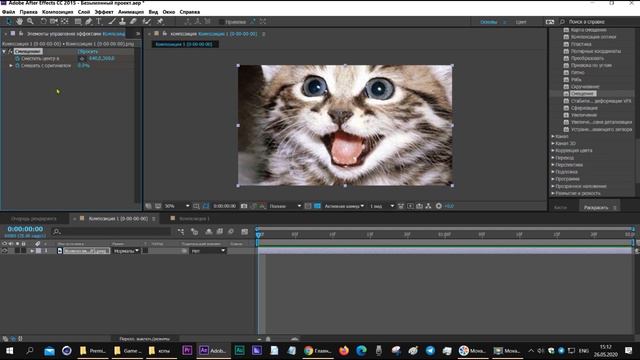Viewport: 640px width, 360px height.
Task: Click the effect's reset link in Effect Controls
Action: [87, 51]
